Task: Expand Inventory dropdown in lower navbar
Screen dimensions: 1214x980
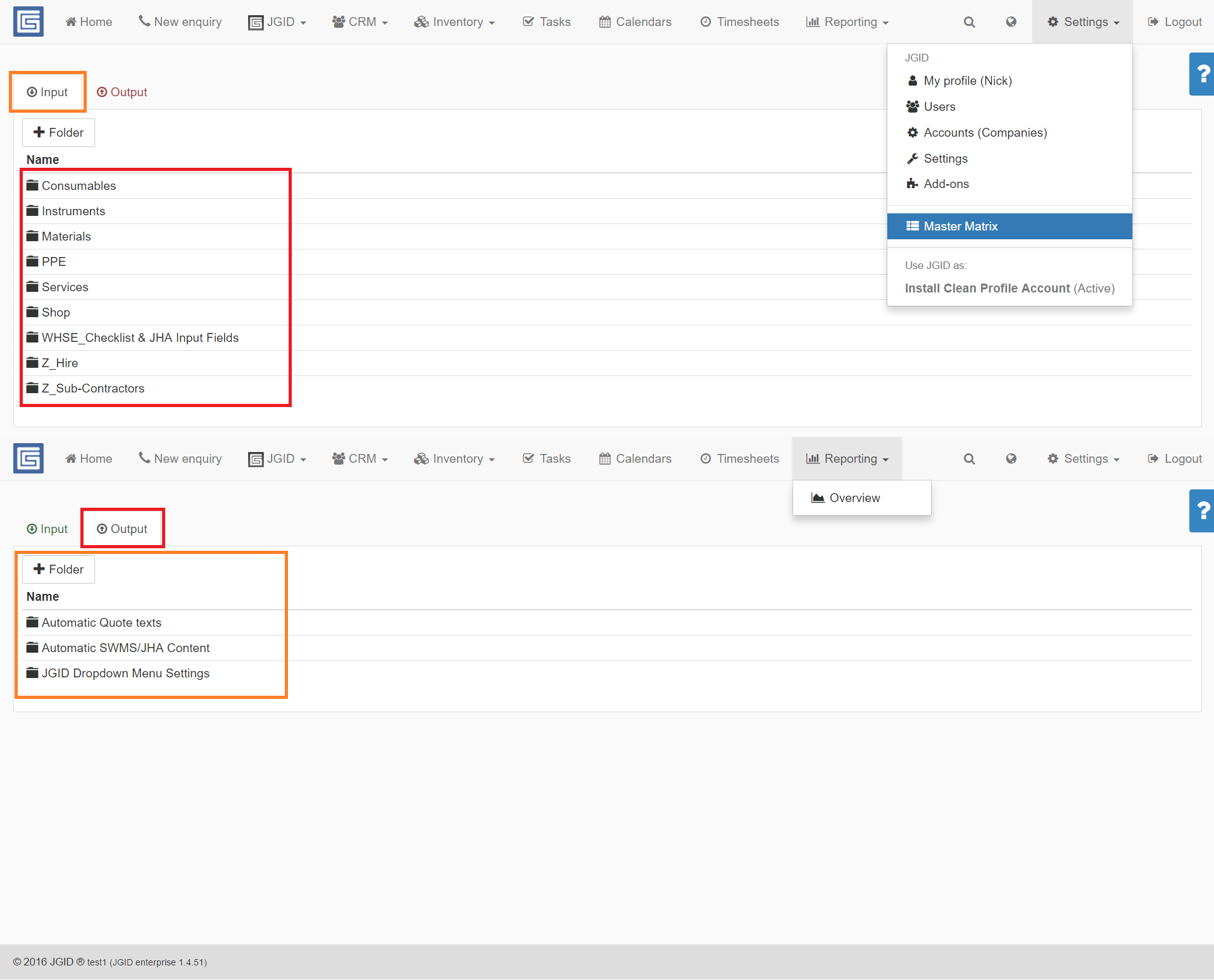Action: pos(454,458)
